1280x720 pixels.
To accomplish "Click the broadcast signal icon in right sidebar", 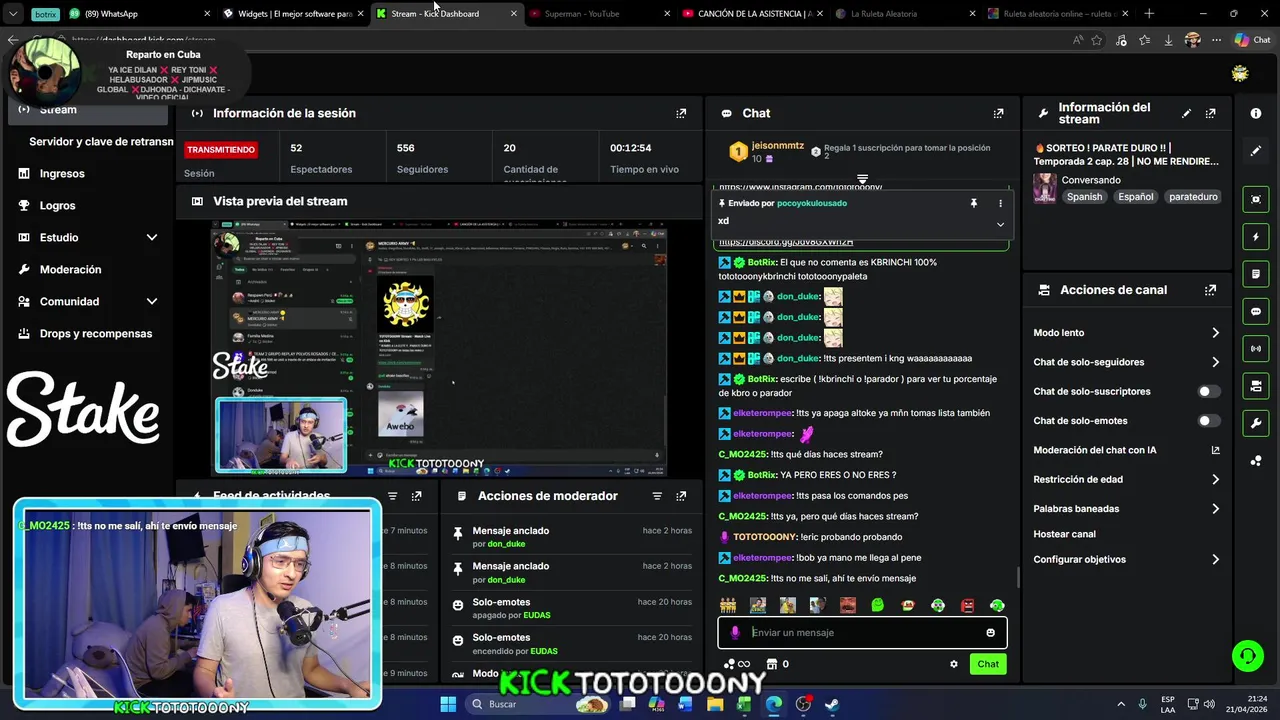I will 1256,348.
